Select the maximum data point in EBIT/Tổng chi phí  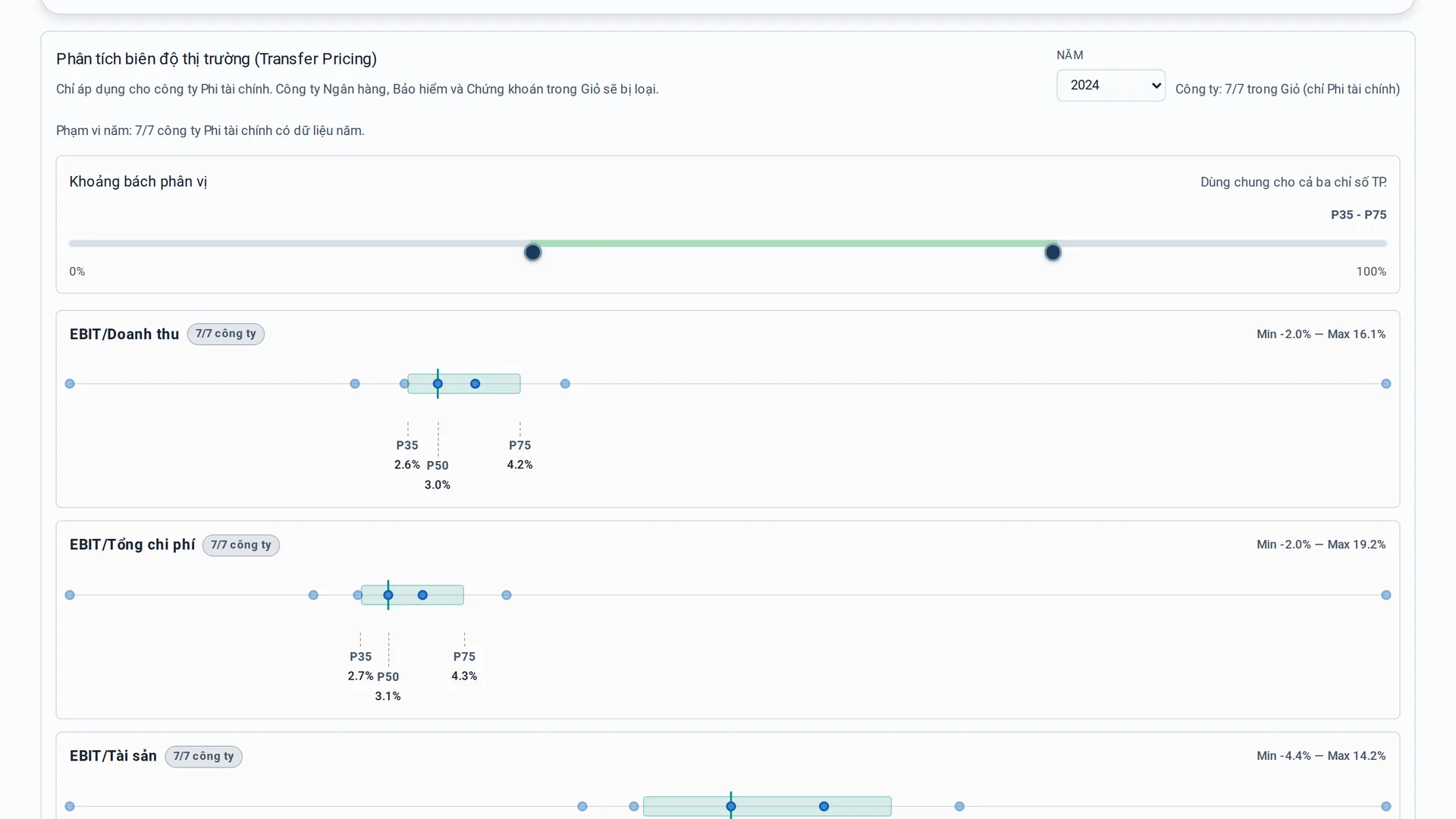point(1386,595)
